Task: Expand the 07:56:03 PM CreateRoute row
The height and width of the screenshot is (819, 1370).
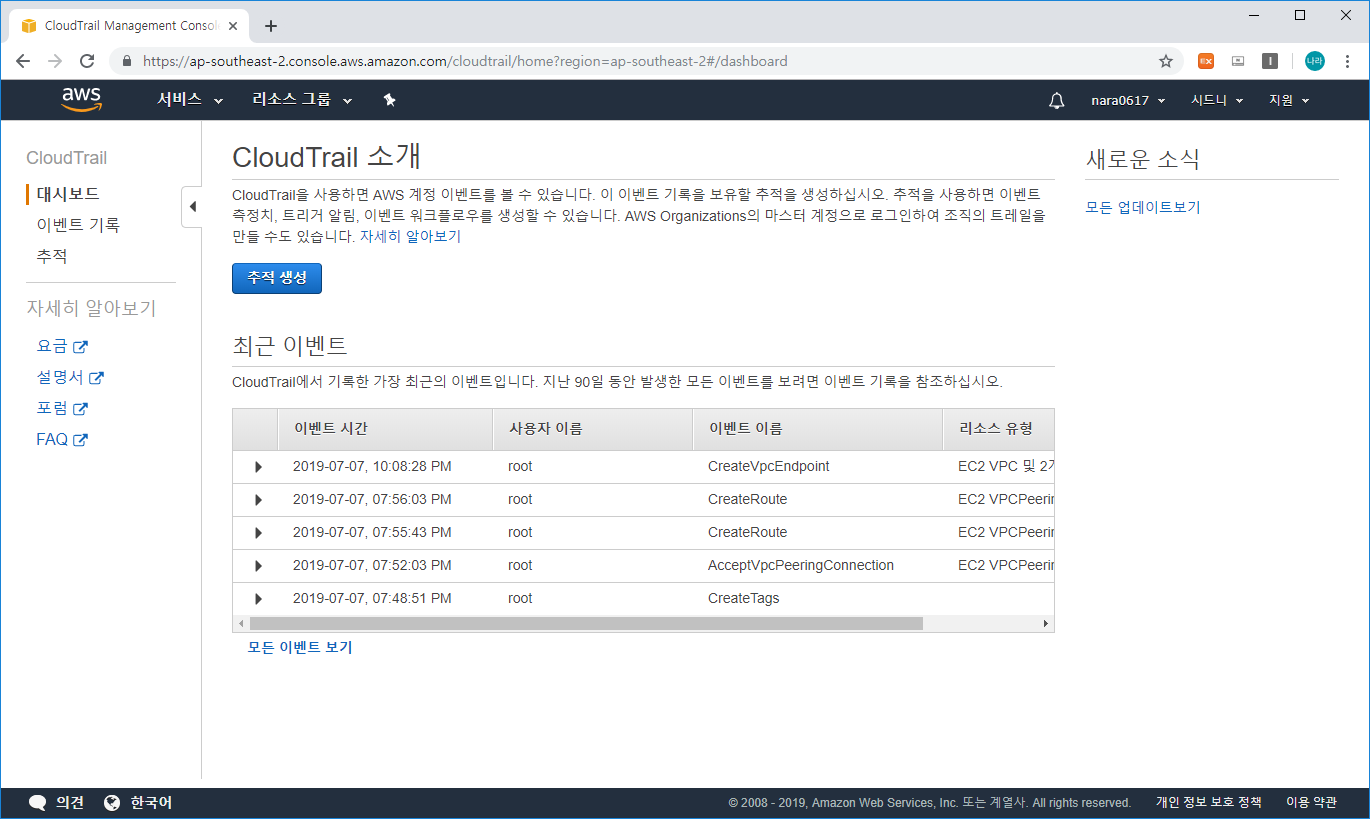Action: click(258, 500)
